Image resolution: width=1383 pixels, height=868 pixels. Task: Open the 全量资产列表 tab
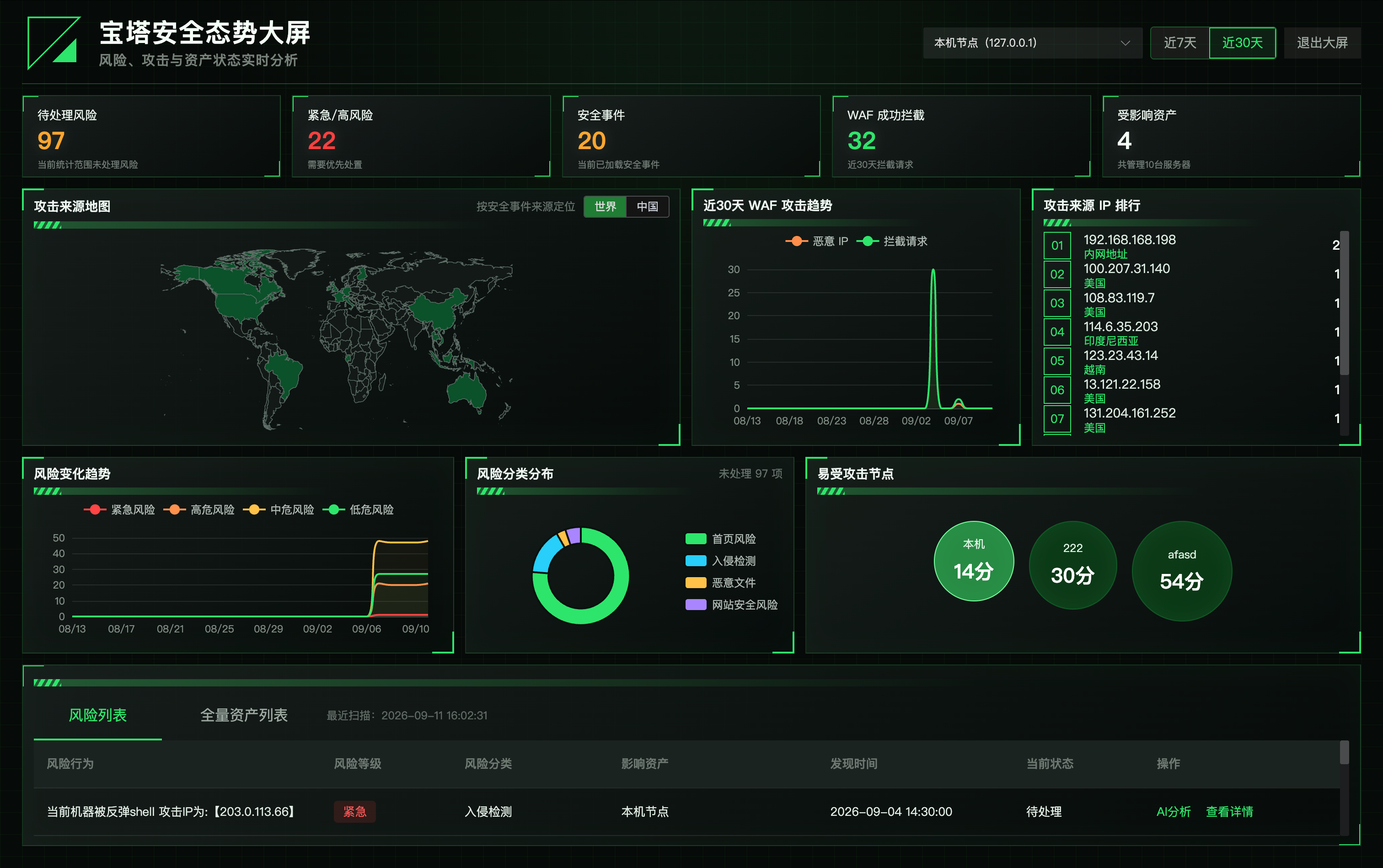pos(243,715)
